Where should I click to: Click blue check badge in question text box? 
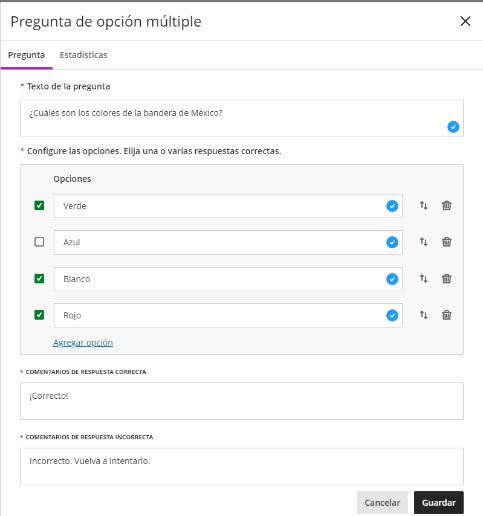[453, 127]
